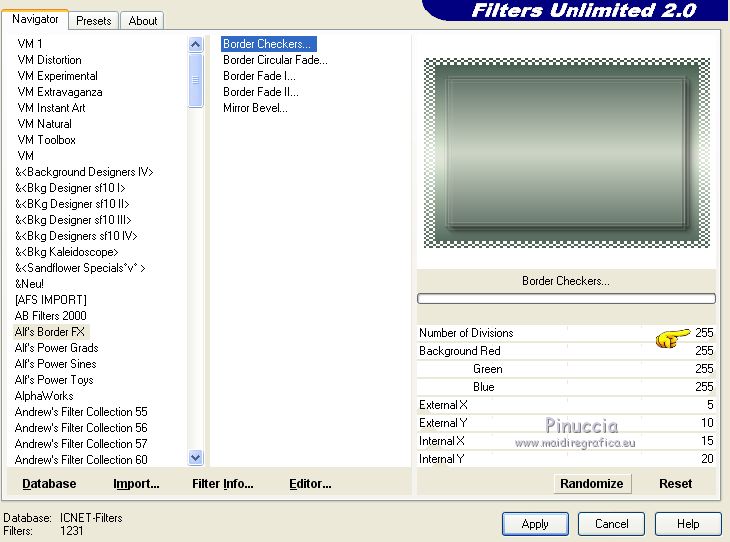Open Filter Info dialog

point(223,484)
